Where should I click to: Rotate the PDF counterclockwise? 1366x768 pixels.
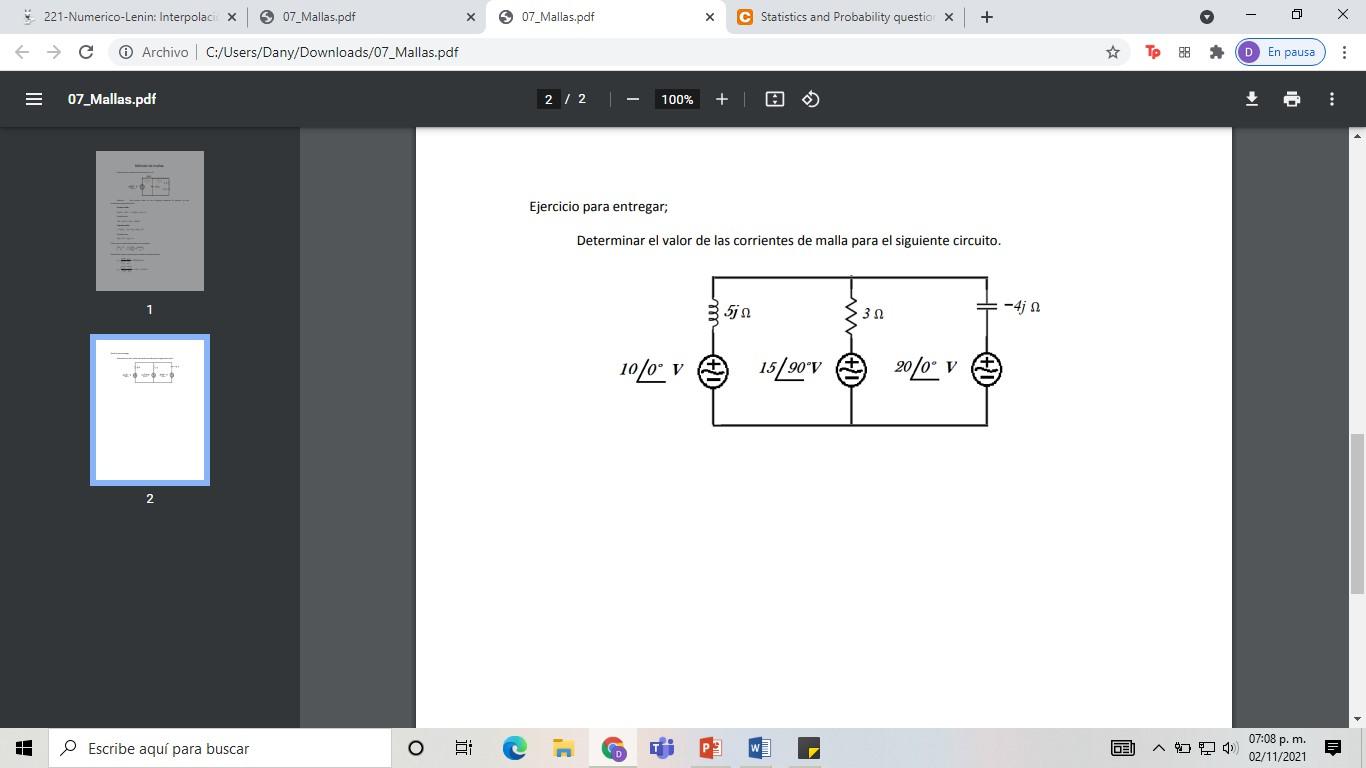(x=810, y=99)
